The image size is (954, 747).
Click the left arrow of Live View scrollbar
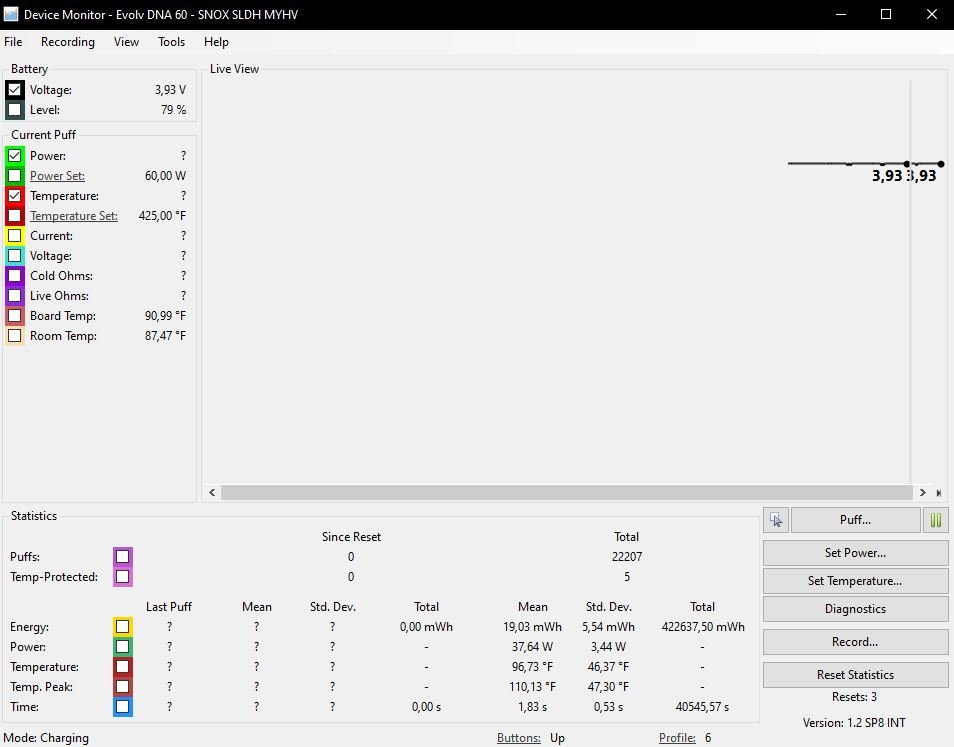tap(212, 493)
